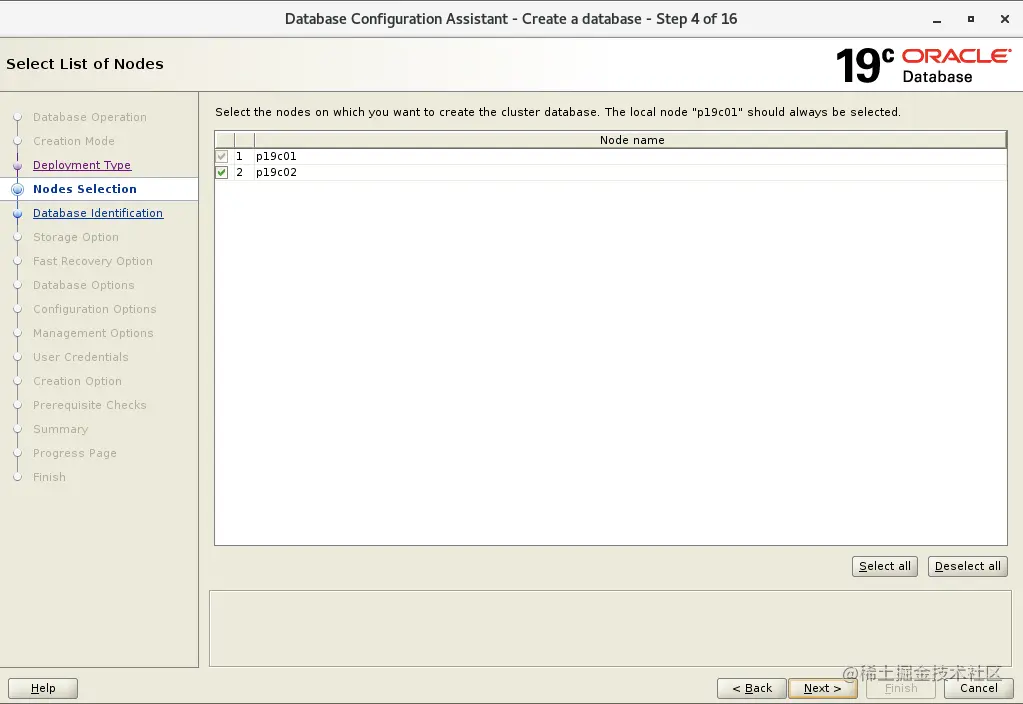Click the Oracle 19c Database logo
This screenshot has width=1023, height=704.
coord(923,65)
